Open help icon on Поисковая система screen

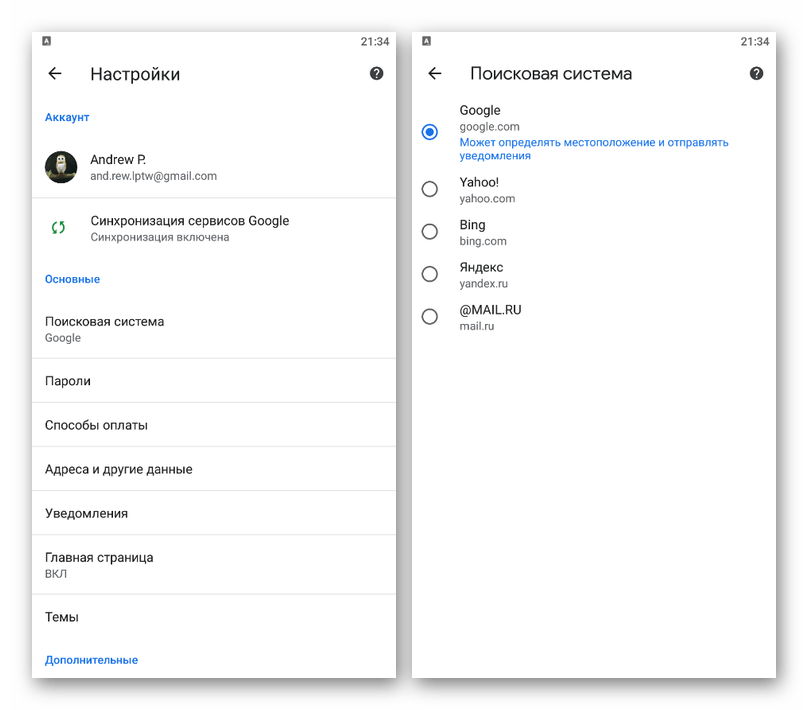(756, 74)
